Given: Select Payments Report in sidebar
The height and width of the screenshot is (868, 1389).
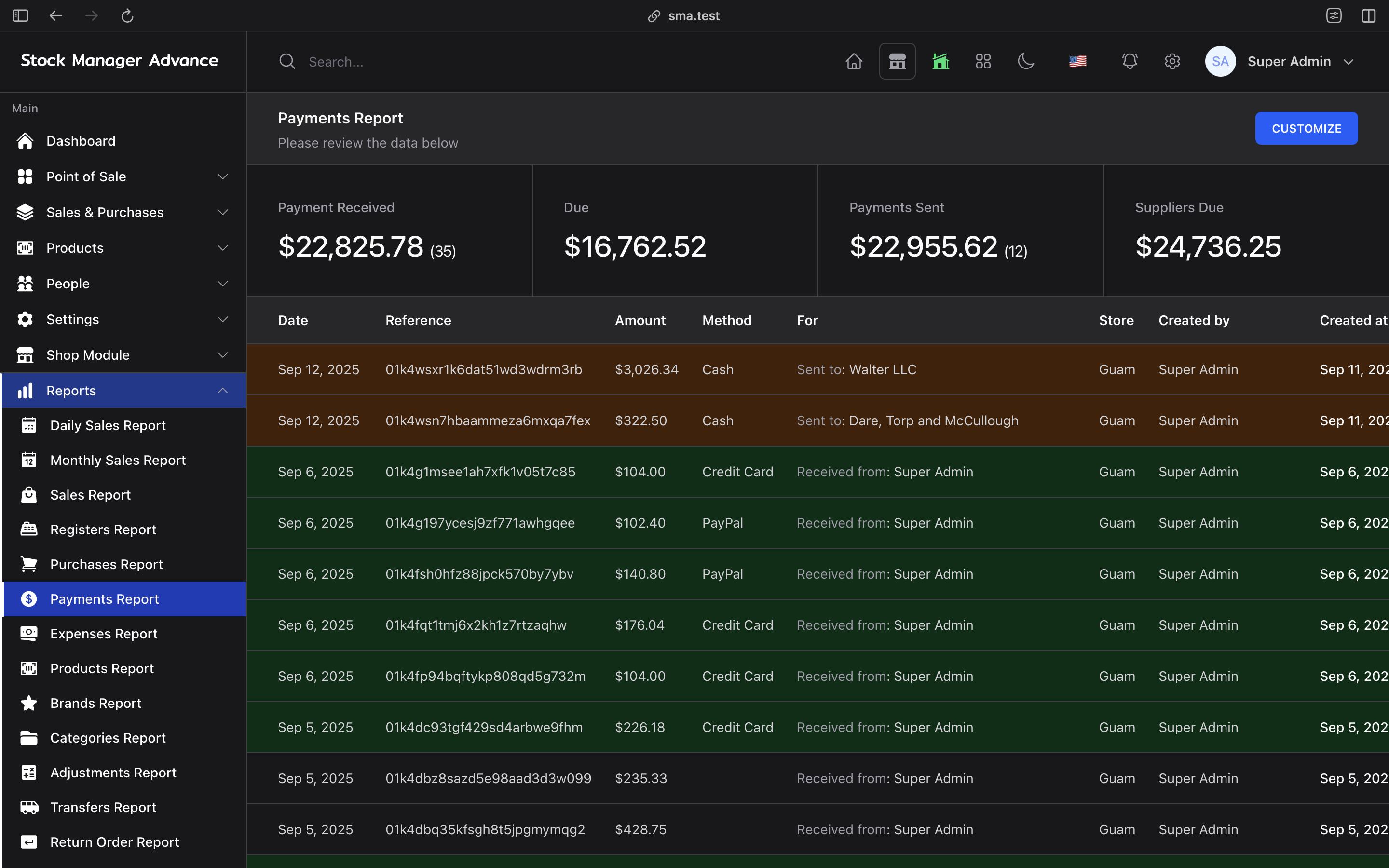Looking at the screenshot, I should pos(125,599).
